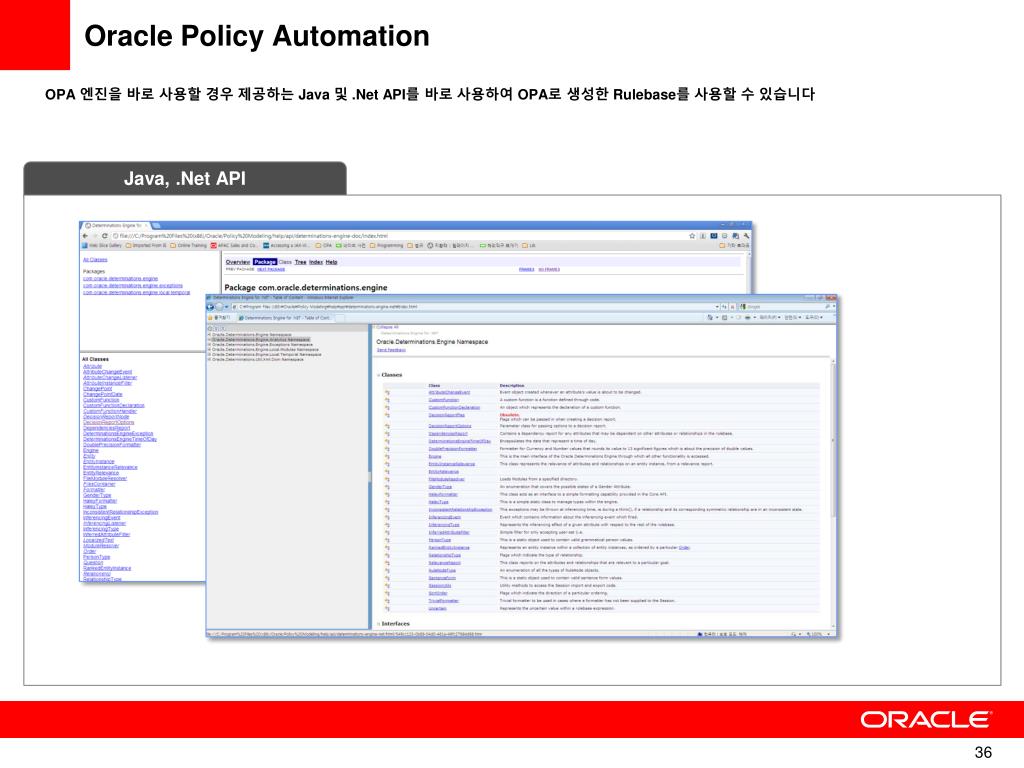Image resolution: width=1024 pixels, height=768 pixels.
Task: Click Overview in Javadoc navigation bar
Action: 238,262
